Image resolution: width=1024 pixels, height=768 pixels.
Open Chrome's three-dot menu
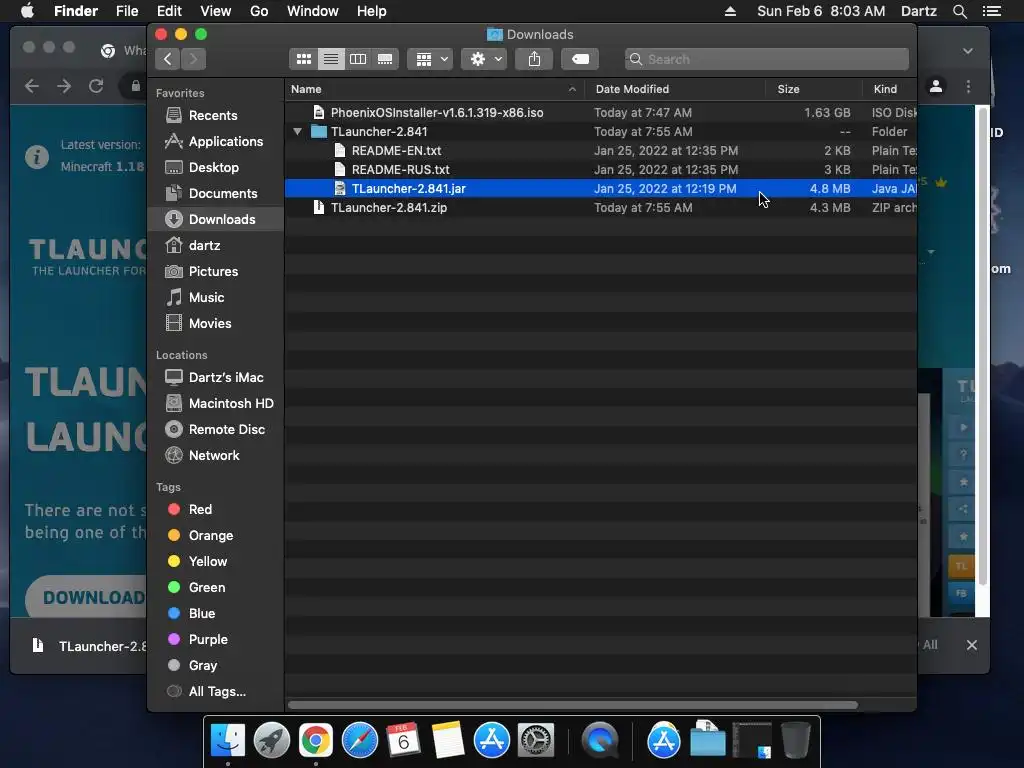pyautogui.click(x=968, y=86)
